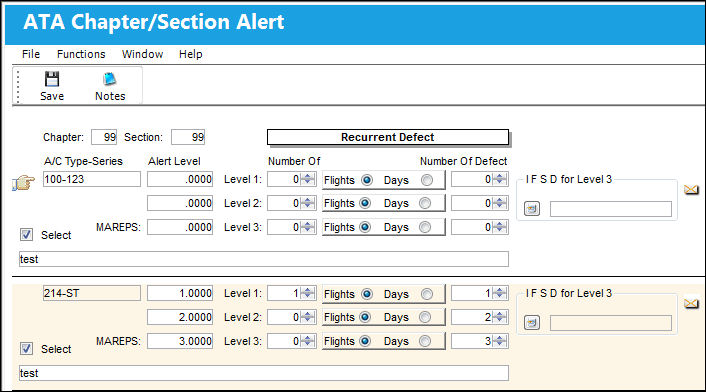This screenshot has height=392, width=706.
Task: Select Days radio for 214-ST Level 3
Action: tap(425, 341)
